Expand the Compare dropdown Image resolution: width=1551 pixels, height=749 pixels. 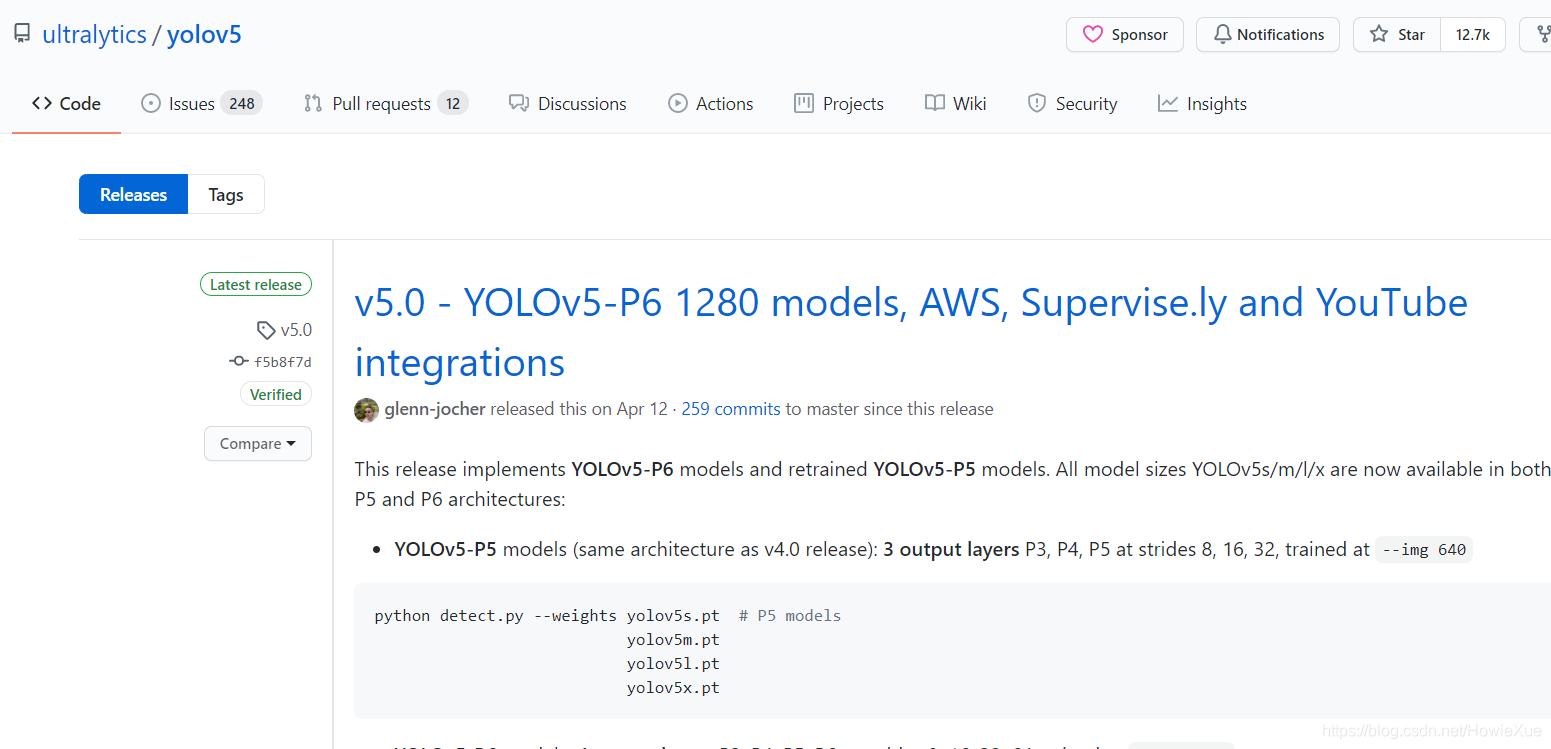click(x=258, y=443)
